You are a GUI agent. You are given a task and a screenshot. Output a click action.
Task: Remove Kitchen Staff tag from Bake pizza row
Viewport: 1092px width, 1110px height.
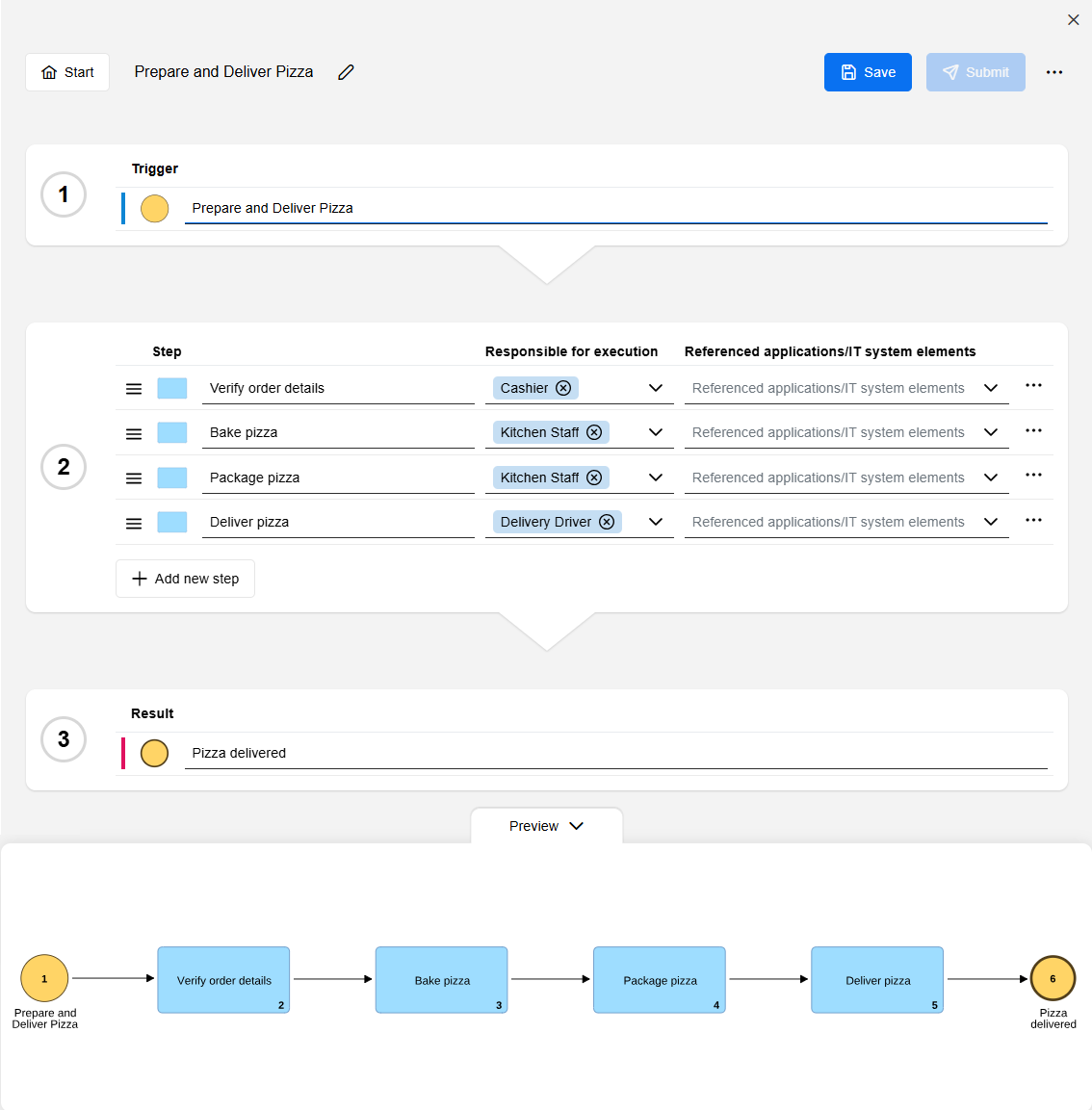[594, 432]
